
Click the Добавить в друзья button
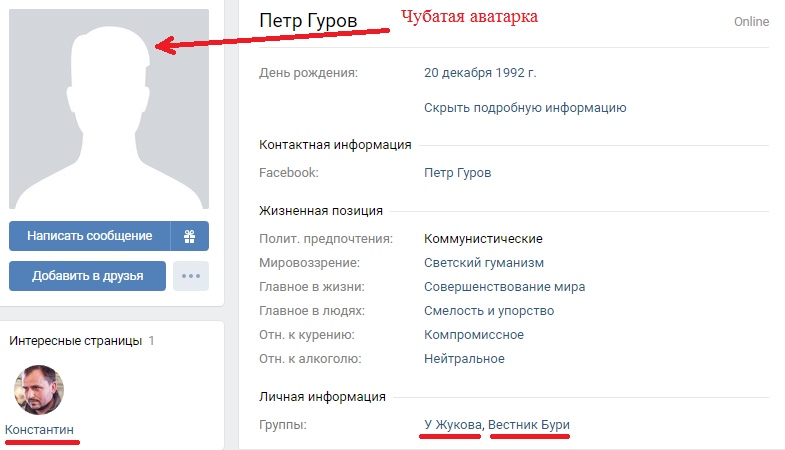tap(87, 276)
